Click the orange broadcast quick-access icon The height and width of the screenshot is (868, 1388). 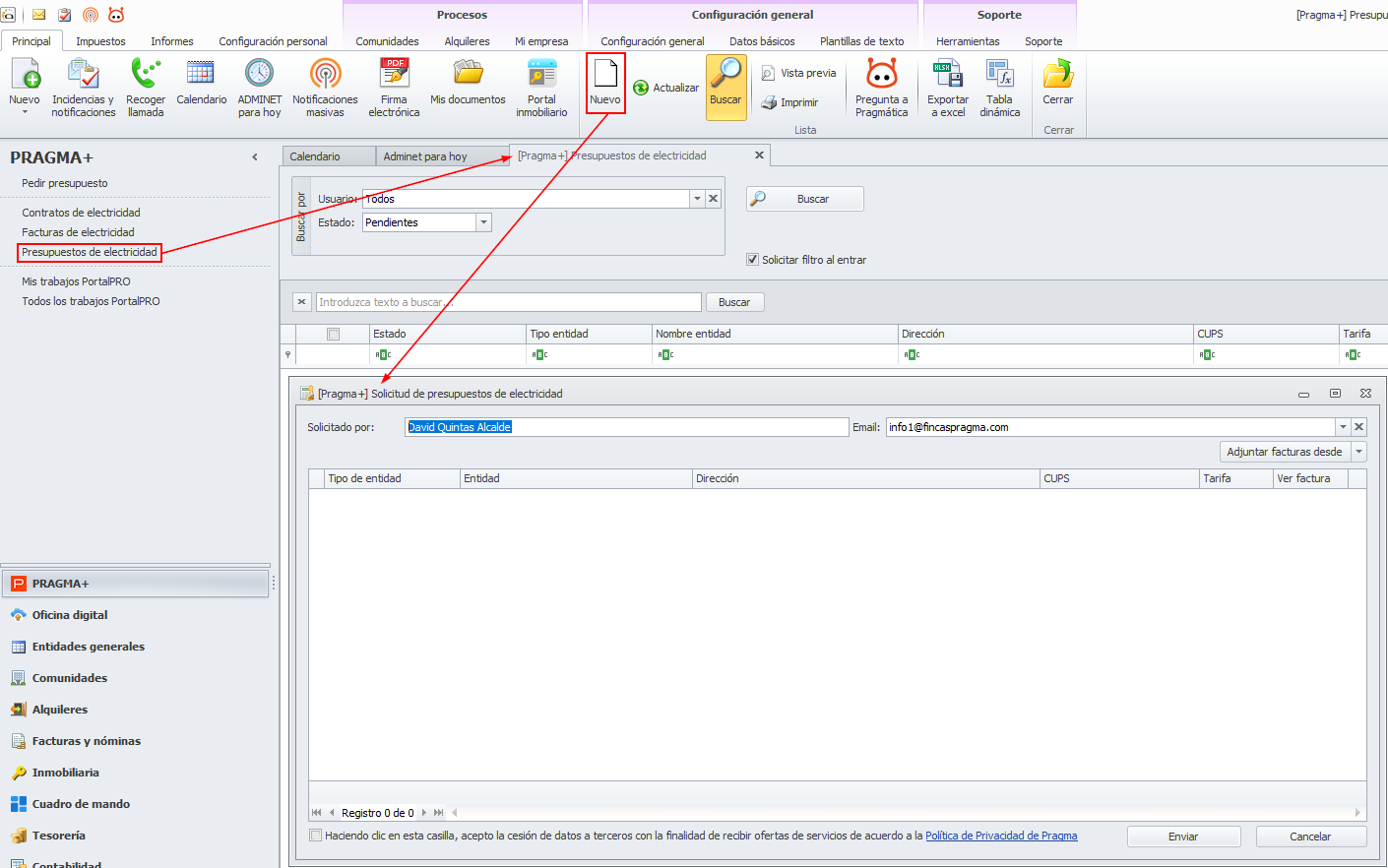tap(91, 15)
